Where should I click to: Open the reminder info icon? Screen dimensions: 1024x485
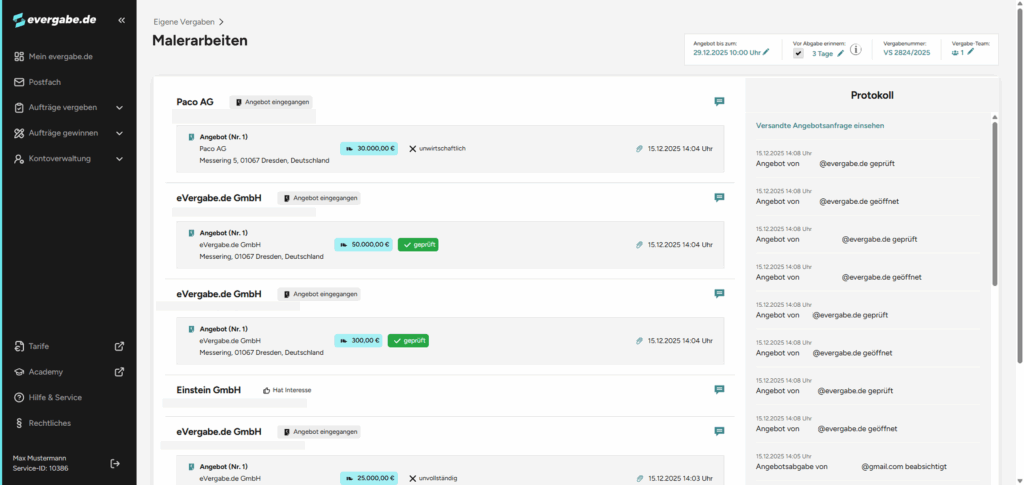click(856, 50)
